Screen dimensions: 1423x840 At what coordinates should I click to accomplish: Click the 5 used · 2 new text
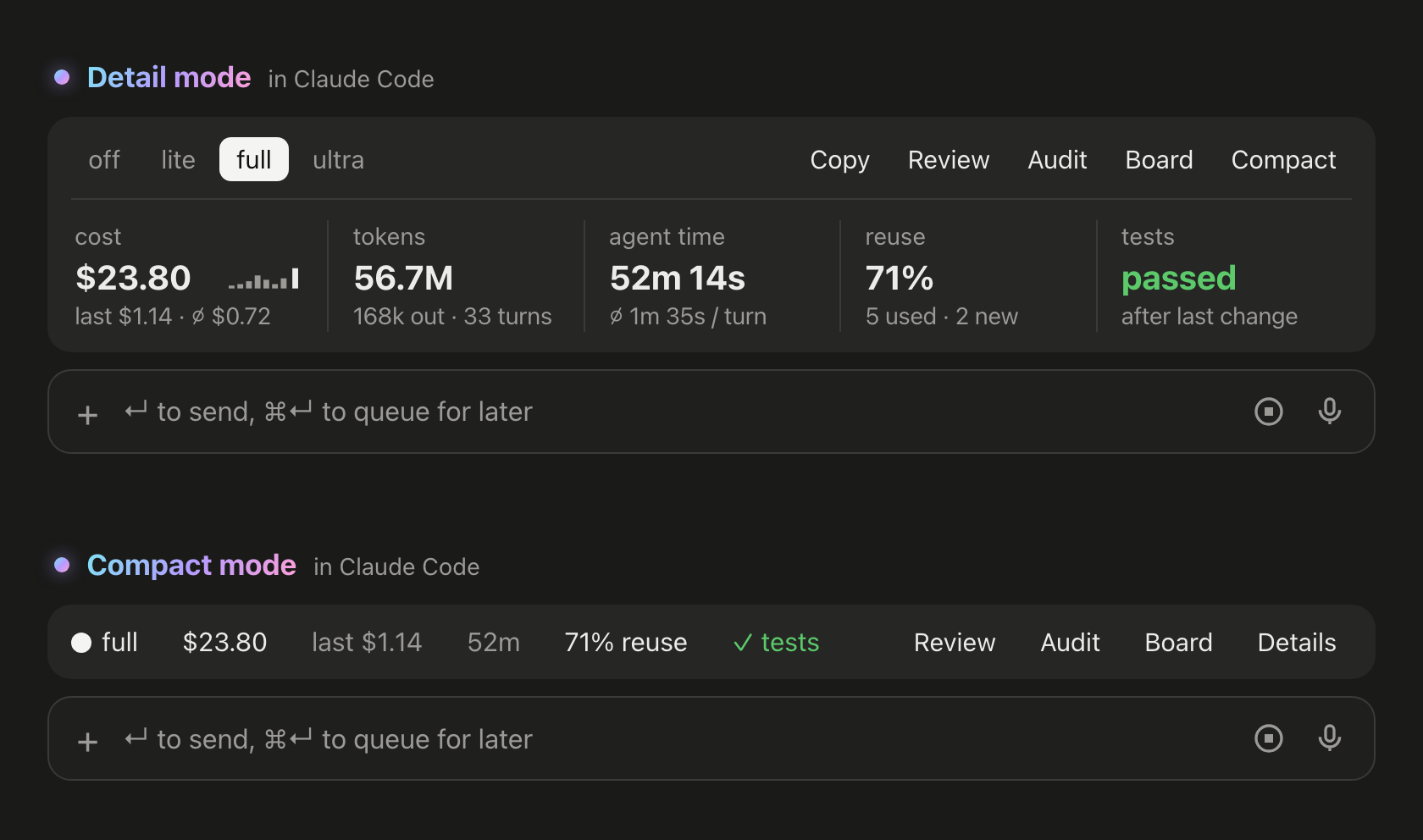point(942,317)
